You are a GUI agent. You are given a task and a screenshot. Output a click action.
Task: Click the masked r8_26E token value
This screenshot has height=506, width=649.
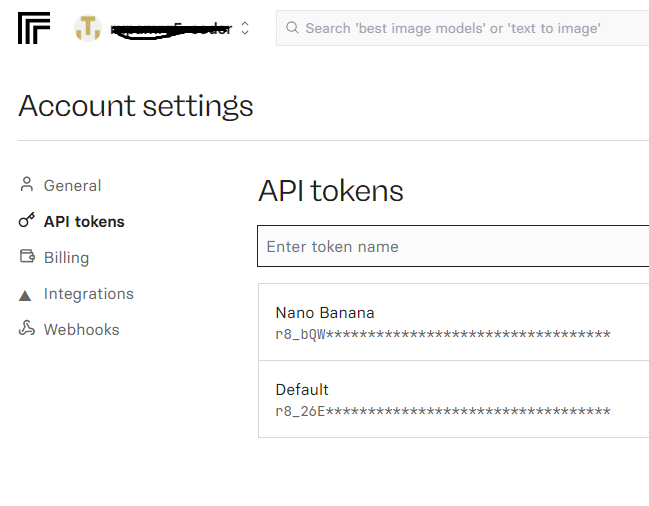[x=442, y=411]
